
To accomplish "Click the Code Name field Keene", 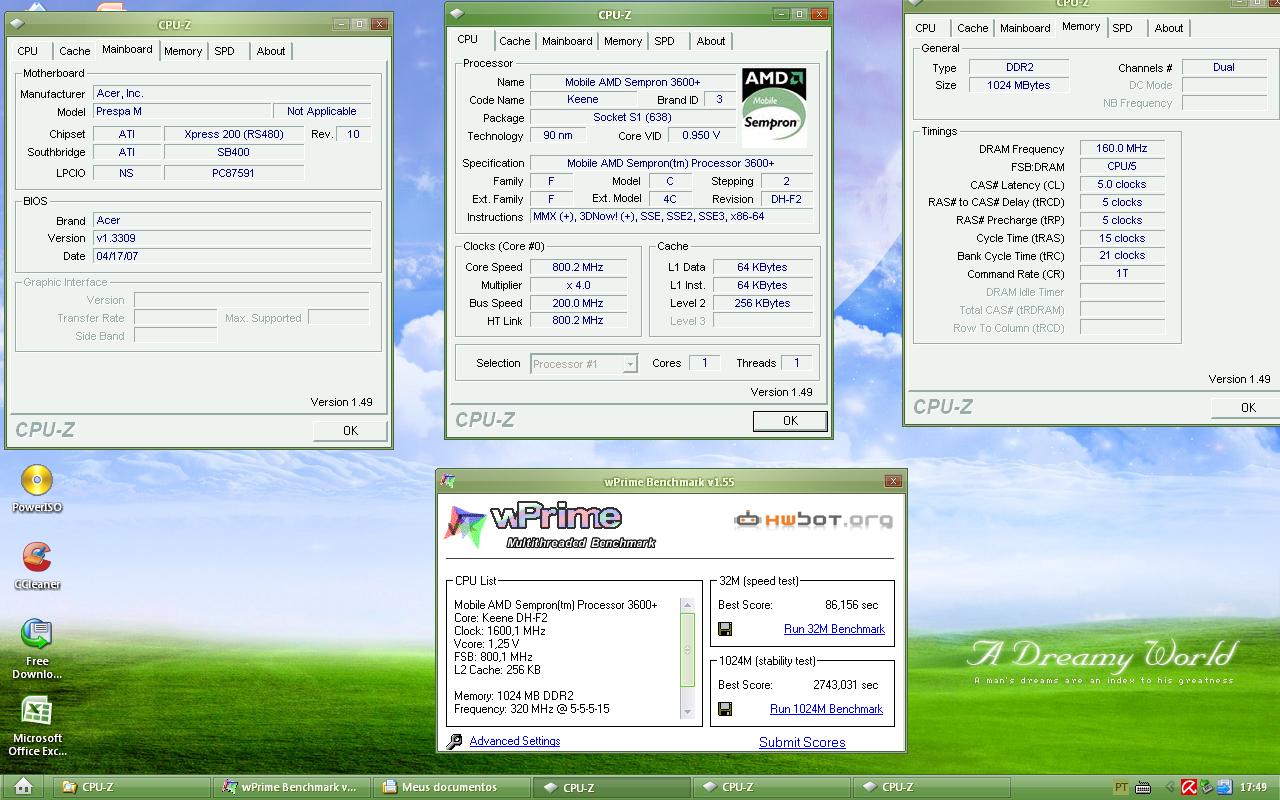I will point(583,100).
